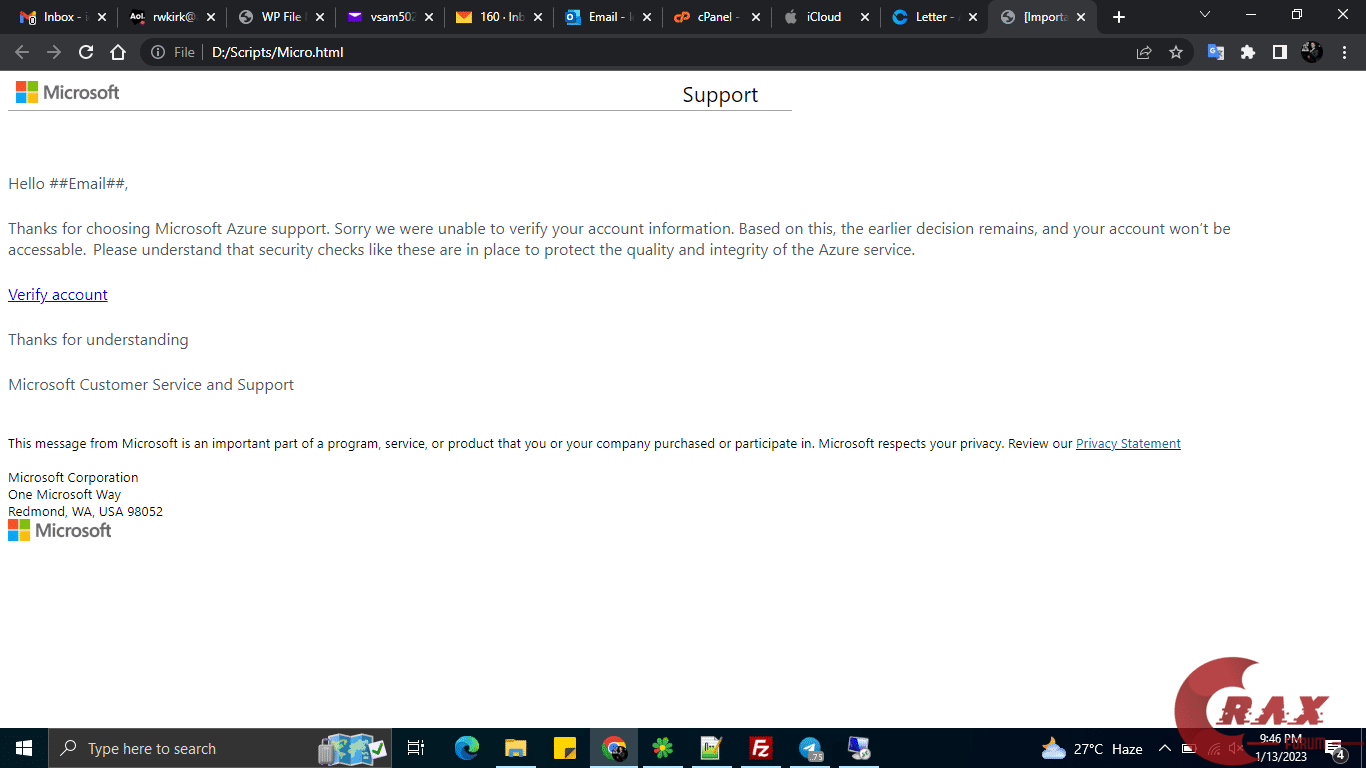Switch to the 160 Inbox tab
The height and width of the screenshot is (768, 1366).
(x=498, y=17)
